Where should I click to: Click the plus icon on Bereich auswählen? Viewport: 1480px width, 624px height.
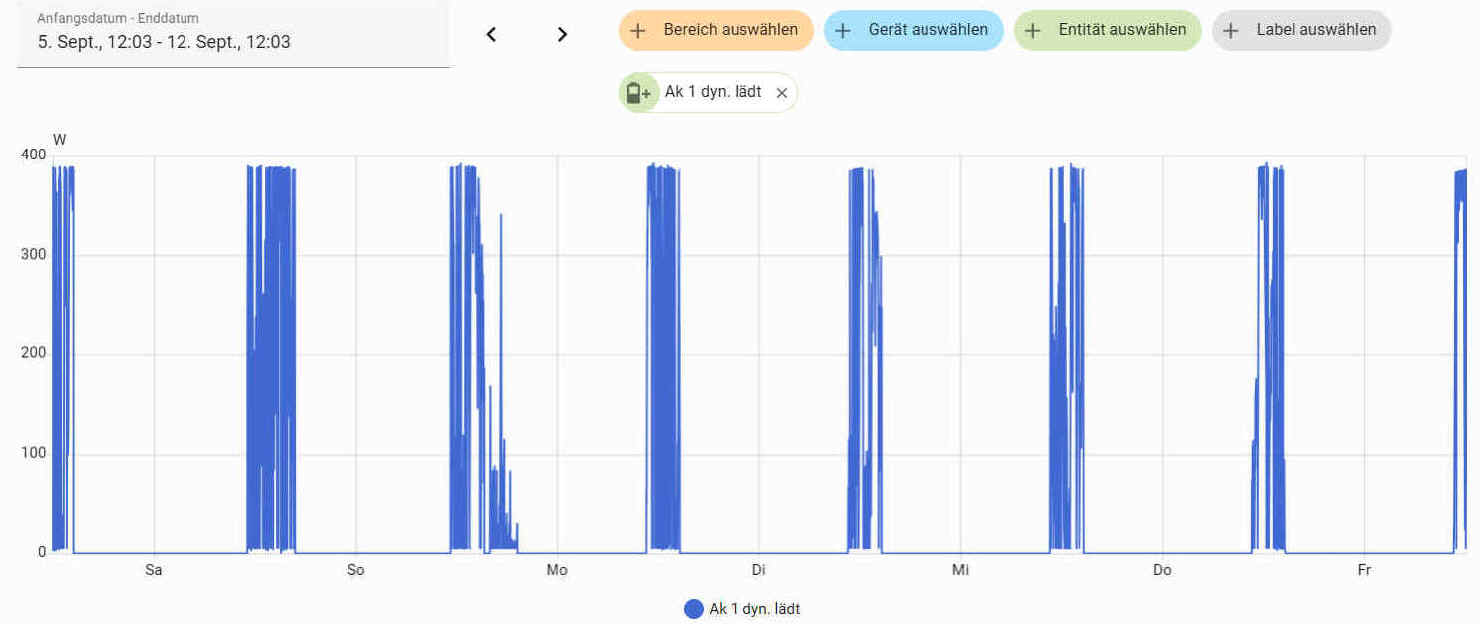point(638,31)
